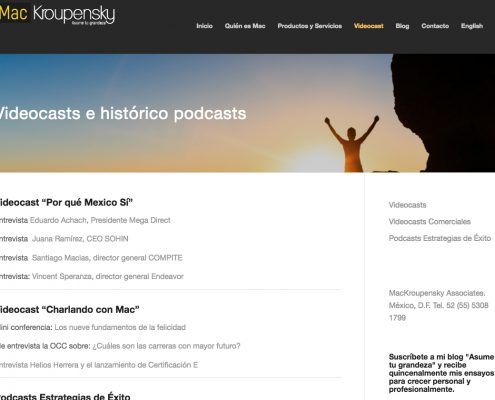The image size is (495, 400).
Task: Open Eduardo Achach, Presidente Mega Direct interview
Action: pos(100,220)
